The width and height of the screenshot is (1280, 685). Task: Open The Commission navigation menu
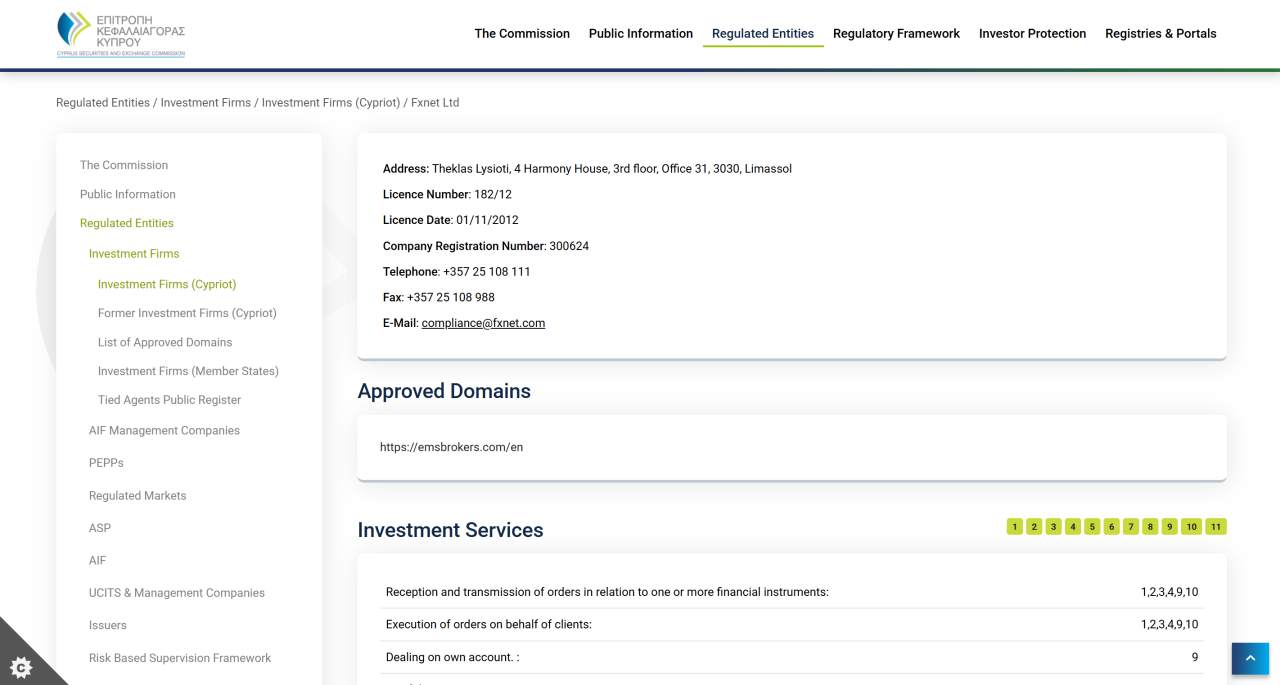522,33
